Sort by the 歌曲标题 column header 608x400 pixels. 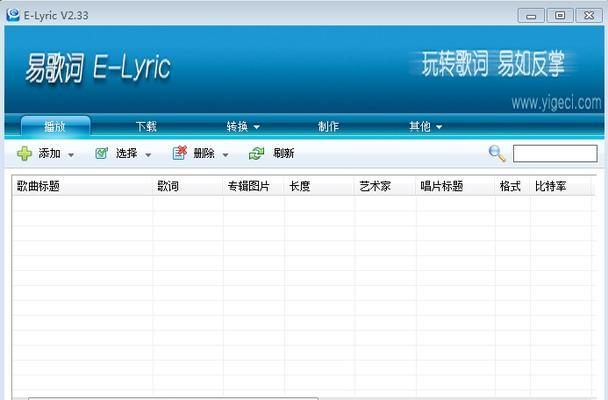82,186
